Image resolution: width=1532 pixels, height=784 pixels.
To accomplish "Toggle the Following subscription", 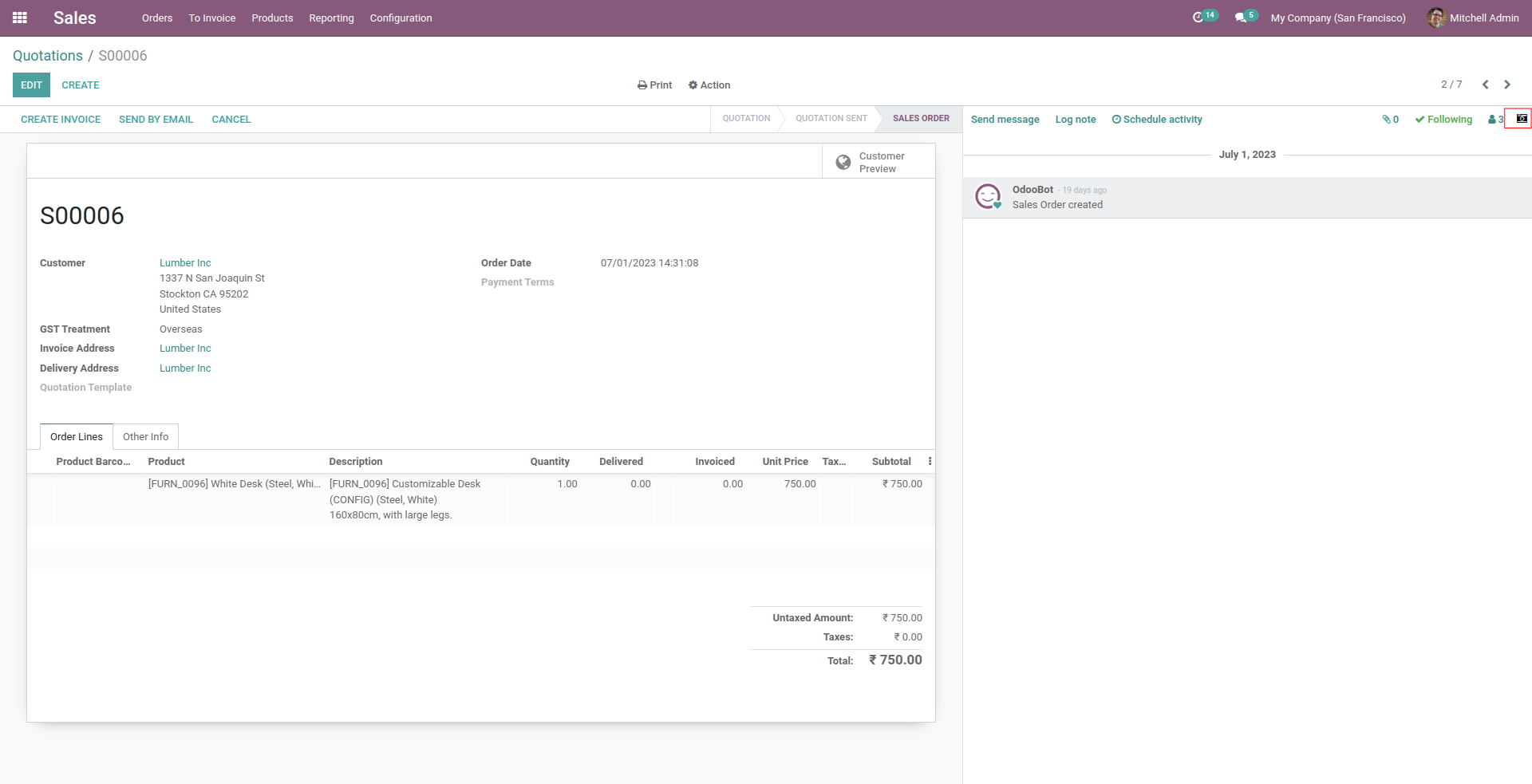I will coord(1443,120).
